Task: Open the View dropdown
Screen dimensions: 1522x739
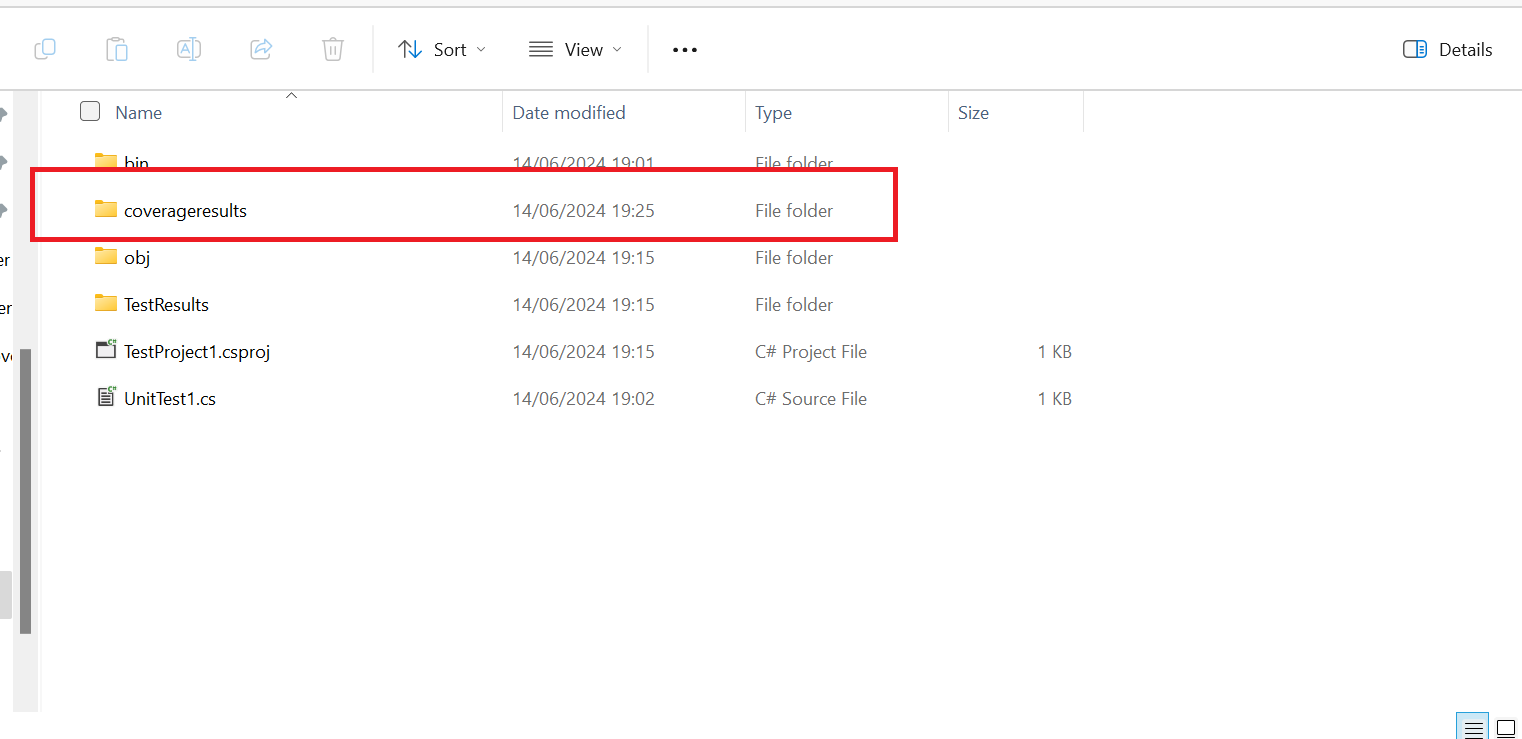Action: (x=574, y=49)
